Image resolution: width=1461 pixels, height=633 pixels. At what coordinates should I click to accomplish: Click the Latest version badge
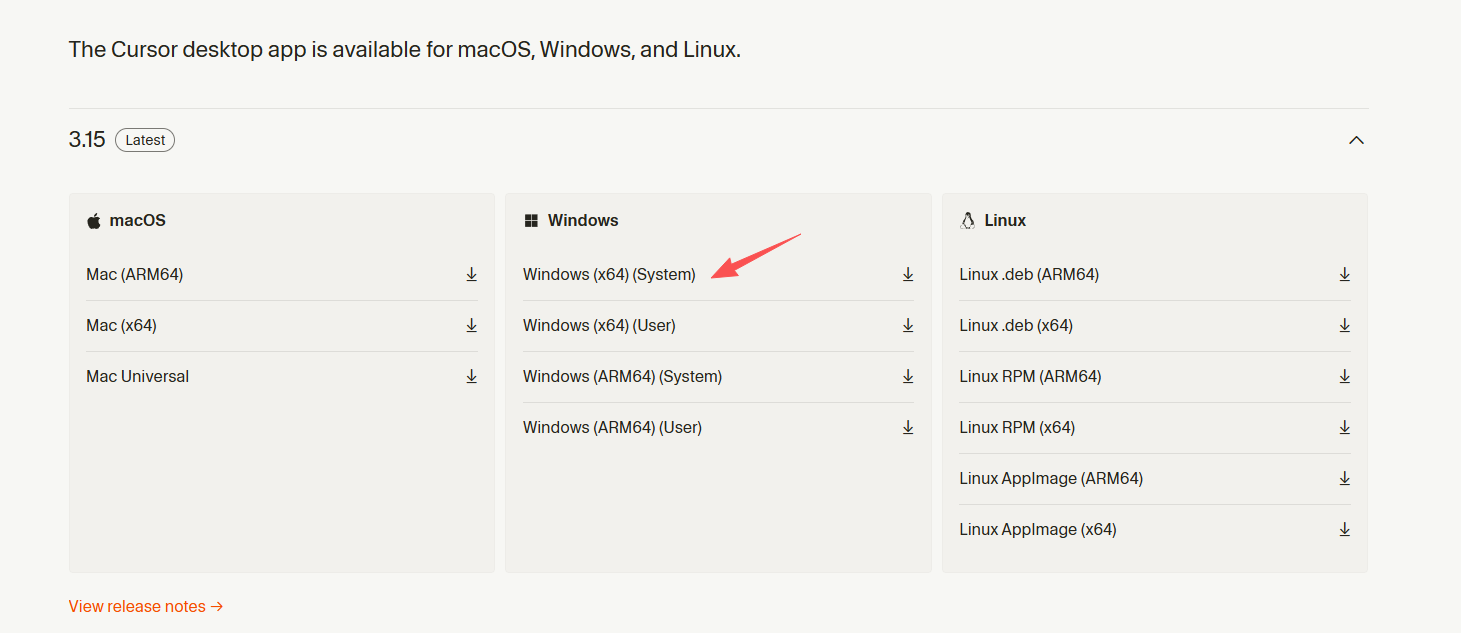coord(145,140)
